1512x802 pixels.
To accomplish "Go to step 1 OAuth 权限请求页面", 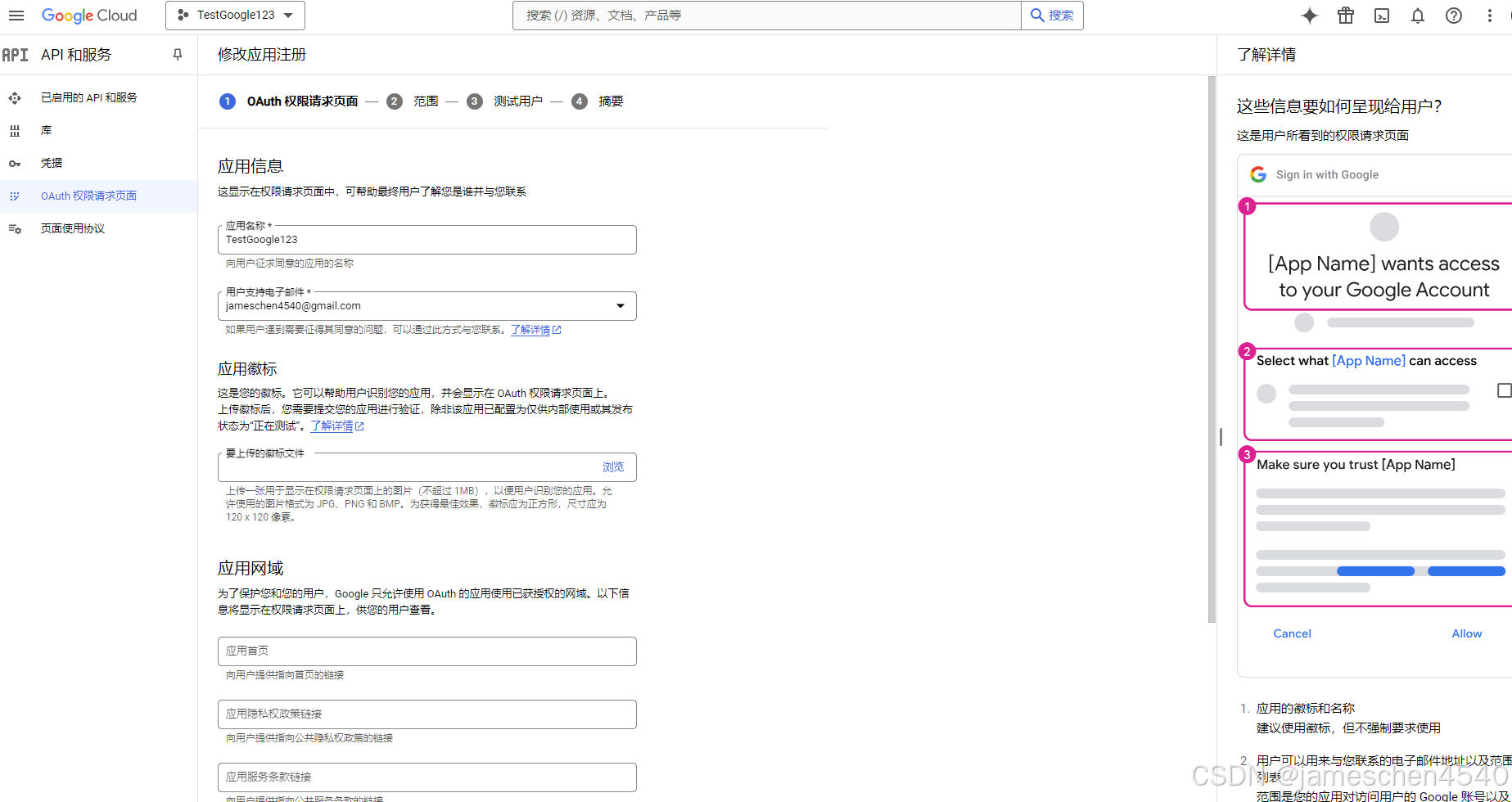I will [289, 101].
